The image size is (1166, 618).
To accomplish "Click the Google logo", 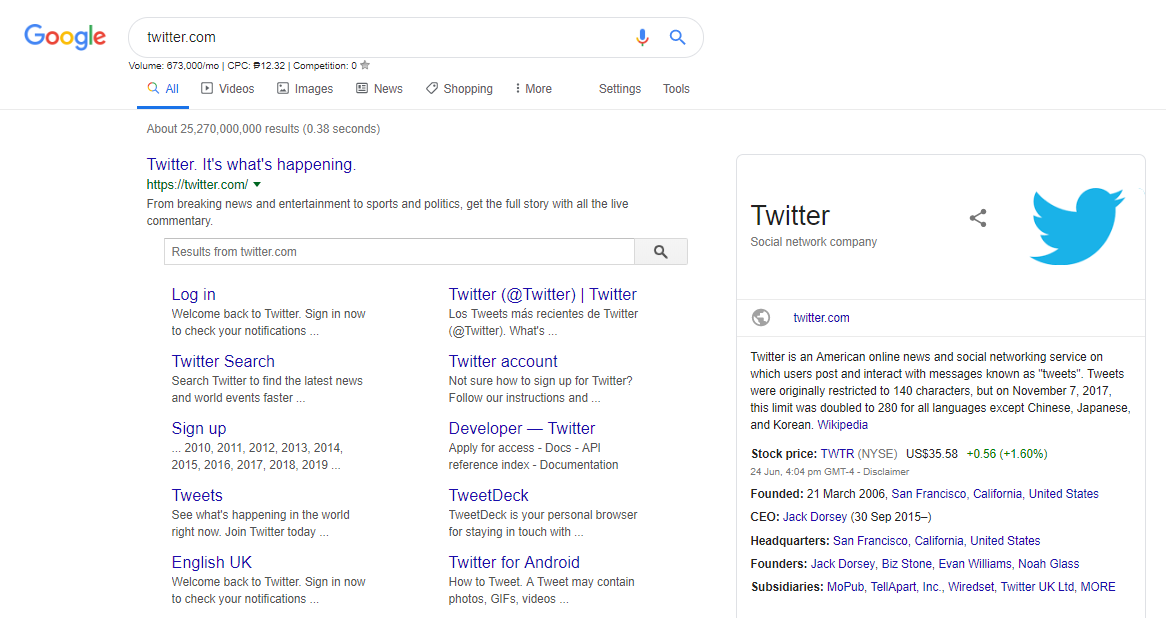I will tap(65, 36).
